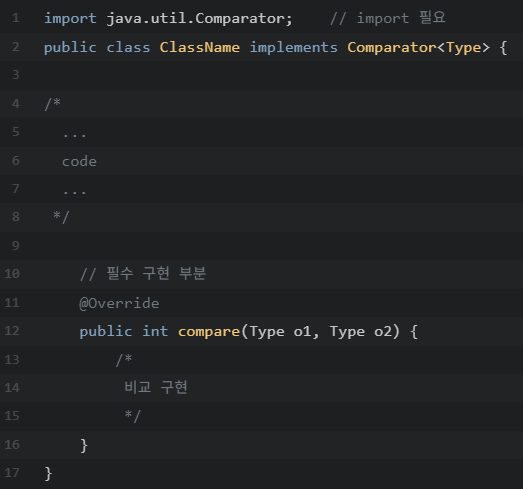Click the 'implements' keyword
This screenshot has height=489, width=523.
[294, 48]
